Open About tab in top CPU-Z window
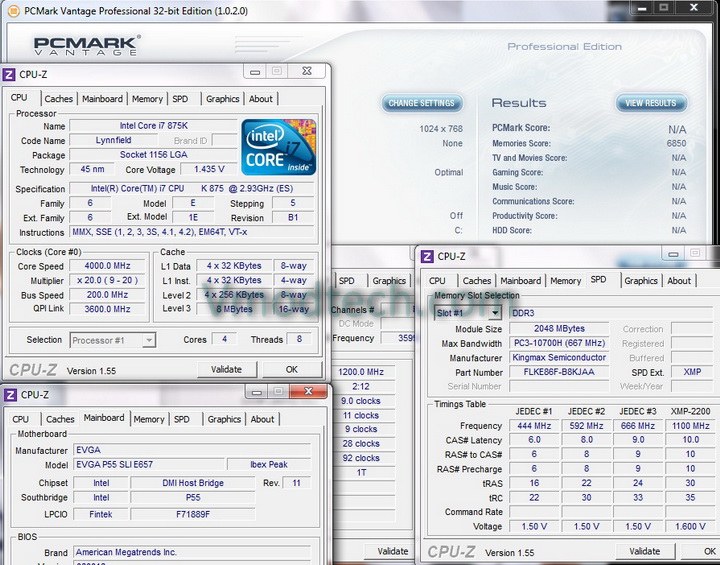Viewport: 720px width, 565px height. click(261, 99)
